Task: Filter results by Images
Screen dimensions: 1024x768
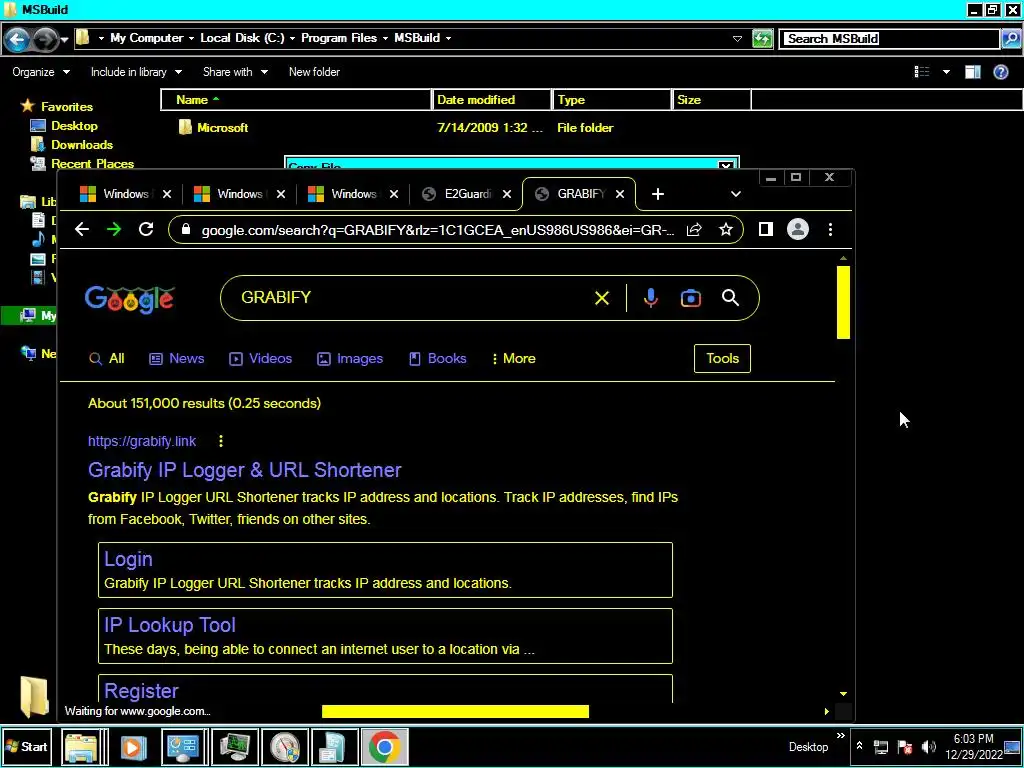Action: [350, 359]
